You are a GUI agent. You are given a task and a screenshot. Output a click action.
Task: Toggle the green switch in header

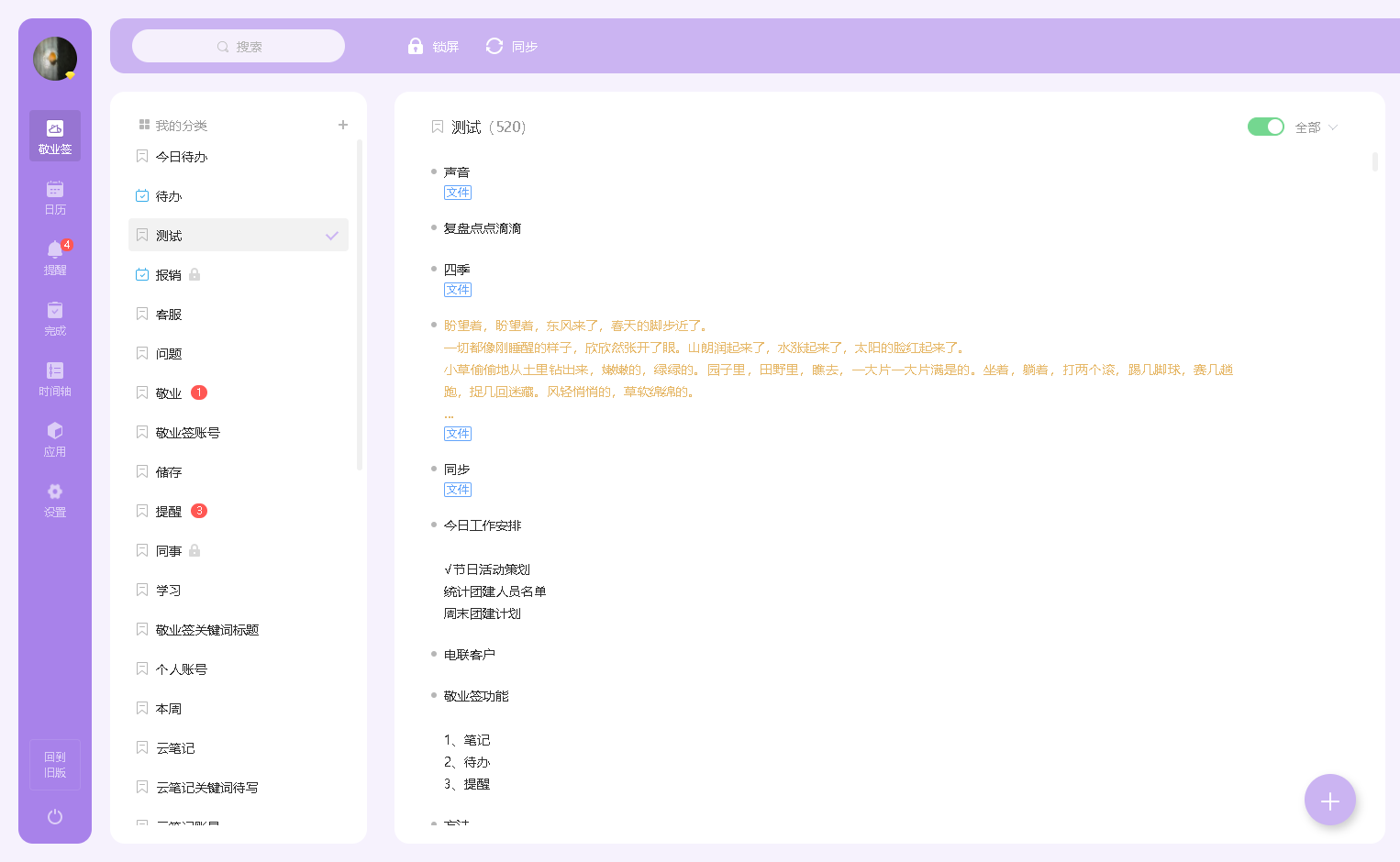(x=1266, y=127)
